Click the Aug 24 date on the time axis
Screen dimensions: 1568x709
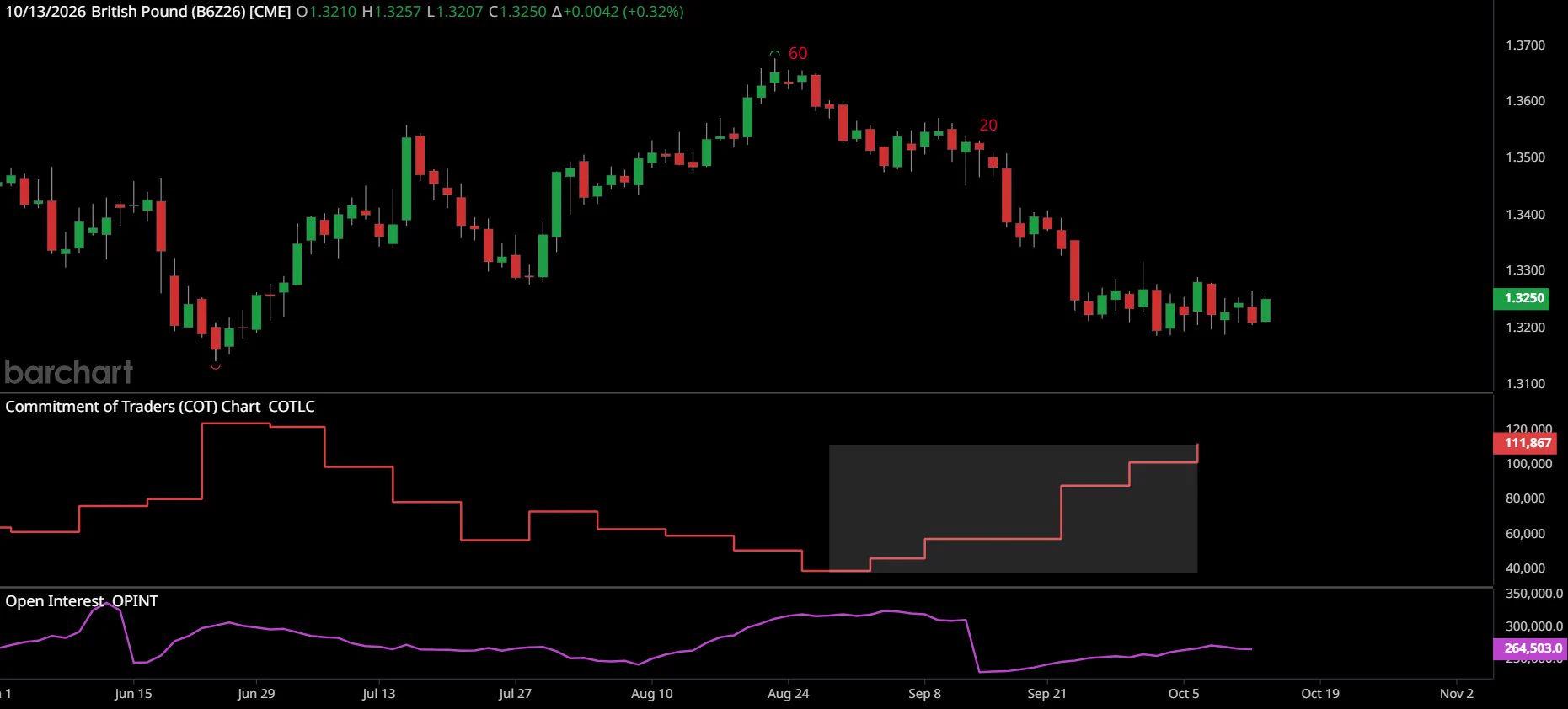tap(788, 694)
